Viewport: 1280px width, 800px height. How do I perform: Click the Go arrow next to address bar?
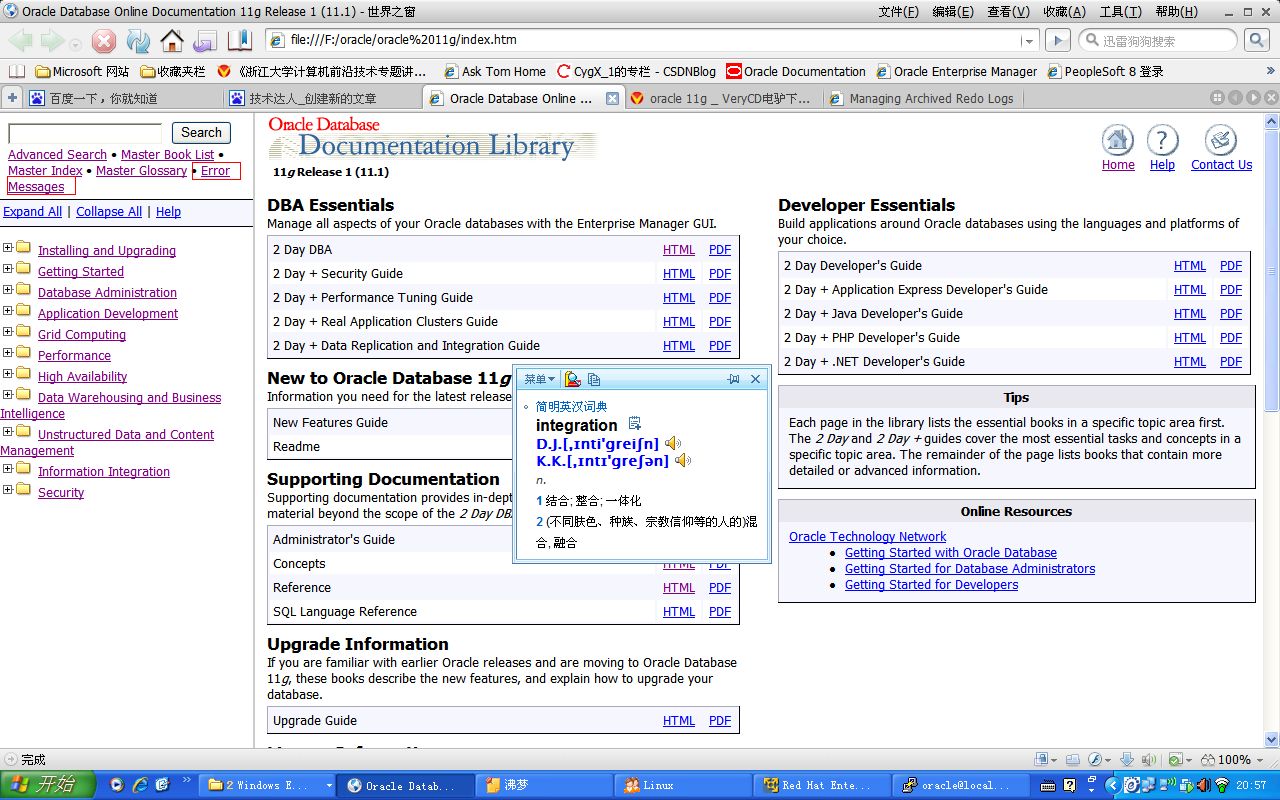coord(1057,40)
